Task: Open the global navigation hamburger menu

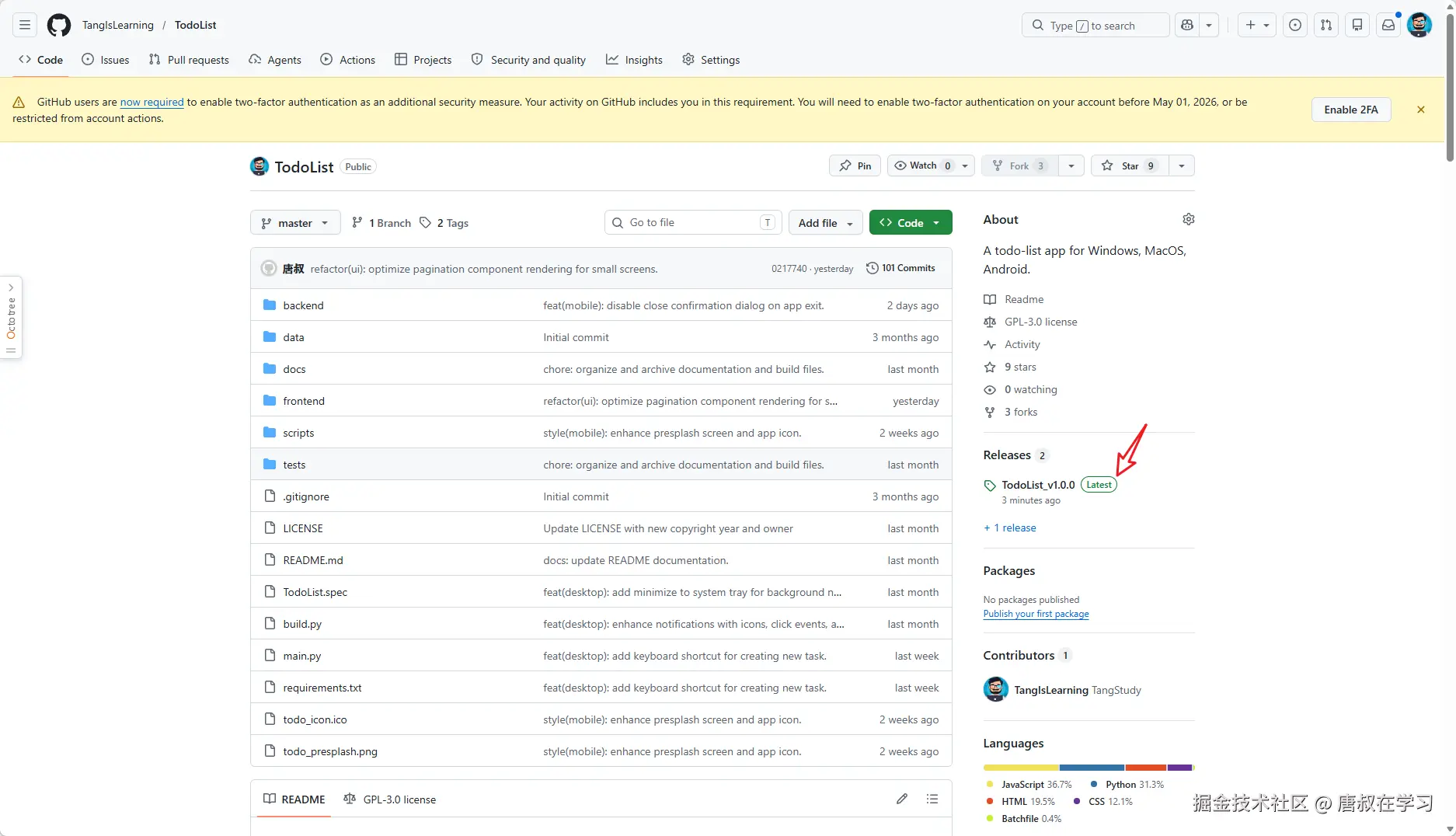Action: [25, 26]
